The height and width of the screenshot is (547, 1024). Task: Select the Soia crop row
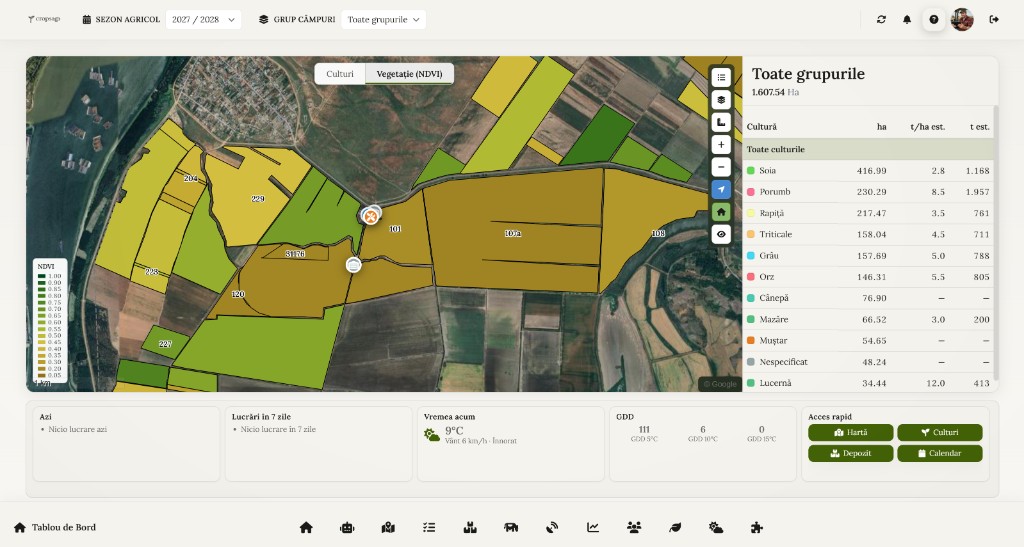(x=868, y=170)
